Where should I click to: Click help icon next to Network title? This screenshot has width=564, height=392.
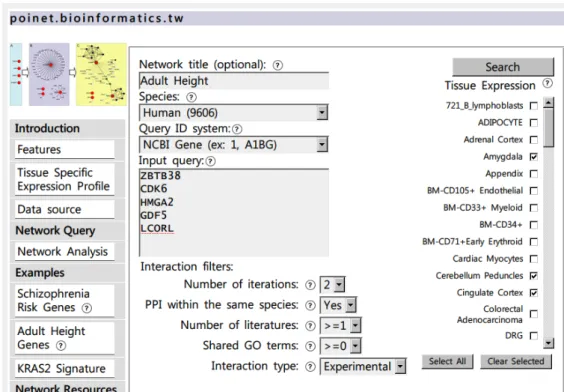pos(278,65)
